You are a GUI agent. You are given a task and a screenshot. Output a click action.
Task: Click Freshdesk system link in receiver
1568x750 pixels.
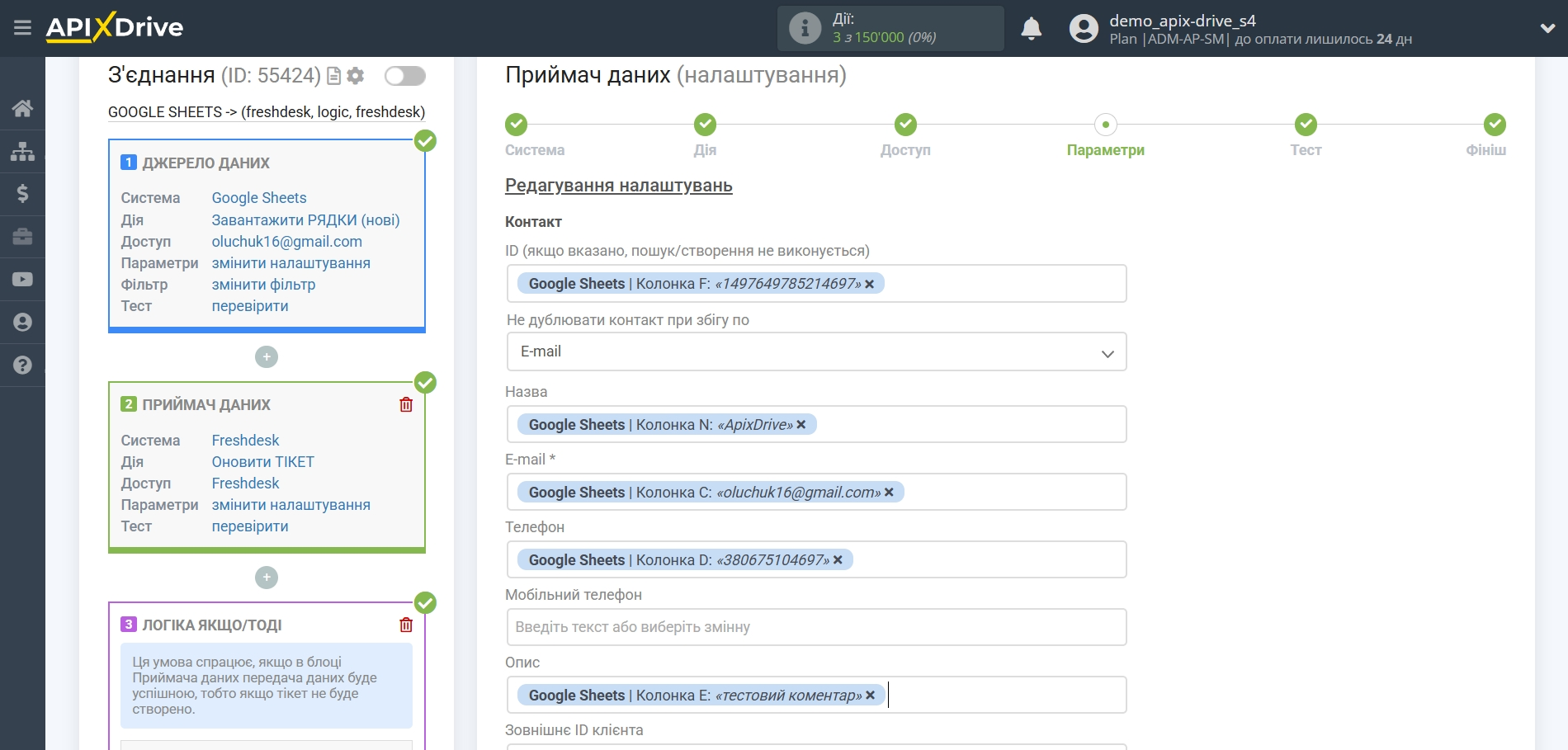245,441
